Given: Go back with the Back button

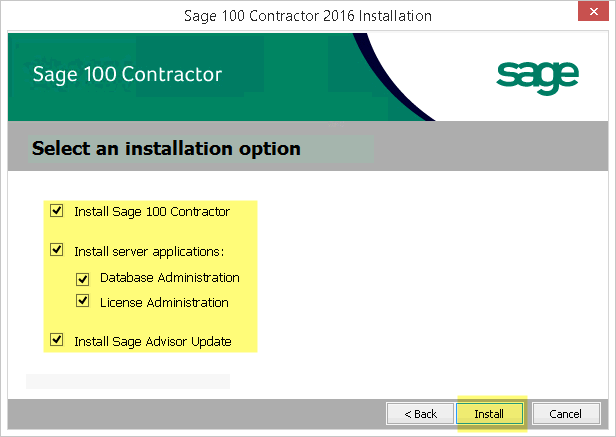Looking at the screenshot, I should tap(420, 414).
